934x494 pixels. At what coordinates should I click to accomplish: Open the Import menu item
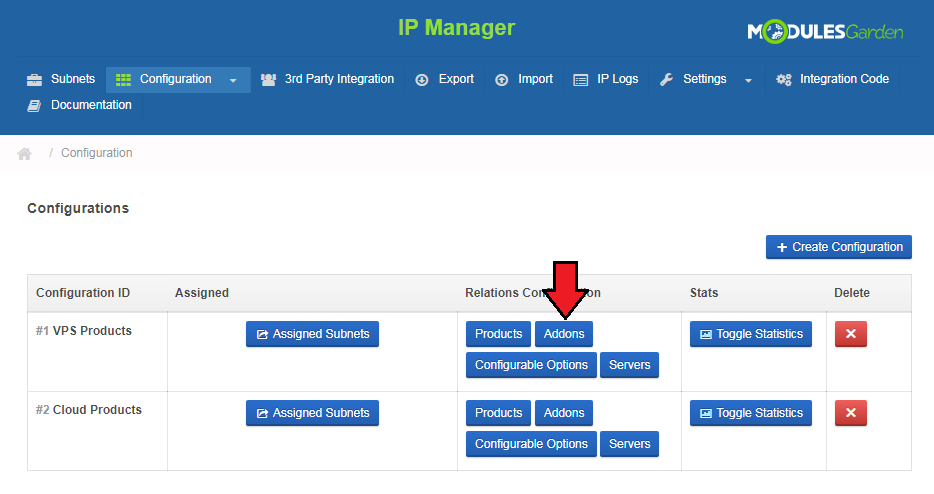tap(524, 79)
